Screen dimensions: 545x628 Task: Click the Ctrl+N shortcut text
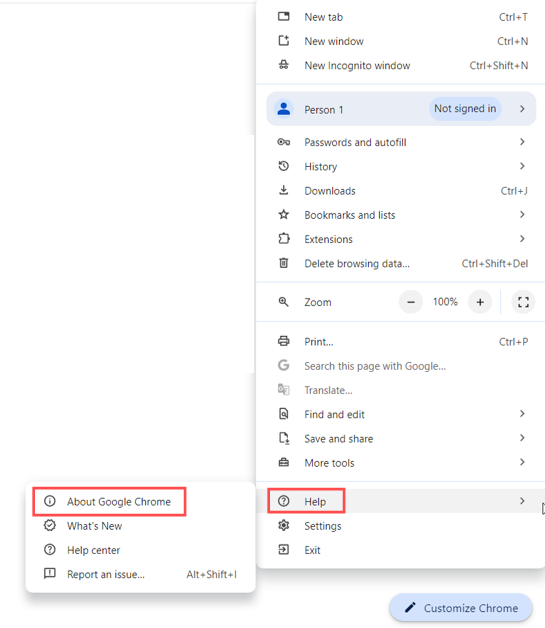513,41
